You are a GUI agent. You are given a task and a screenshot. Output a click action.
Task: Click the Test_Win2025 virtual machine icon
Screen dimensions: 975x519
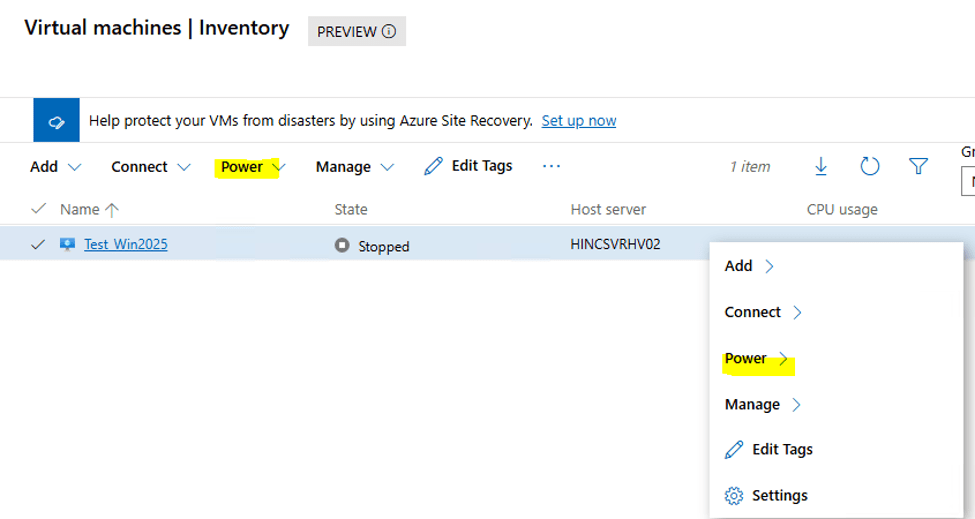click(x=67, y=244)
